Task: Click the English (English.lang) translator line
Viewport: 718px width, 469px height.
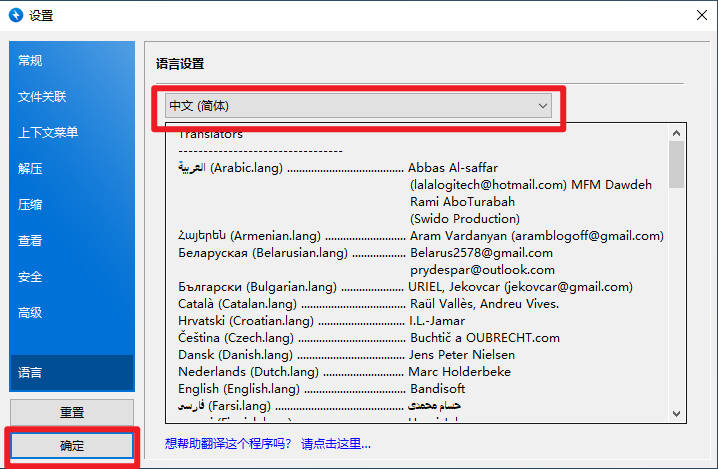Action: [239, 389]
